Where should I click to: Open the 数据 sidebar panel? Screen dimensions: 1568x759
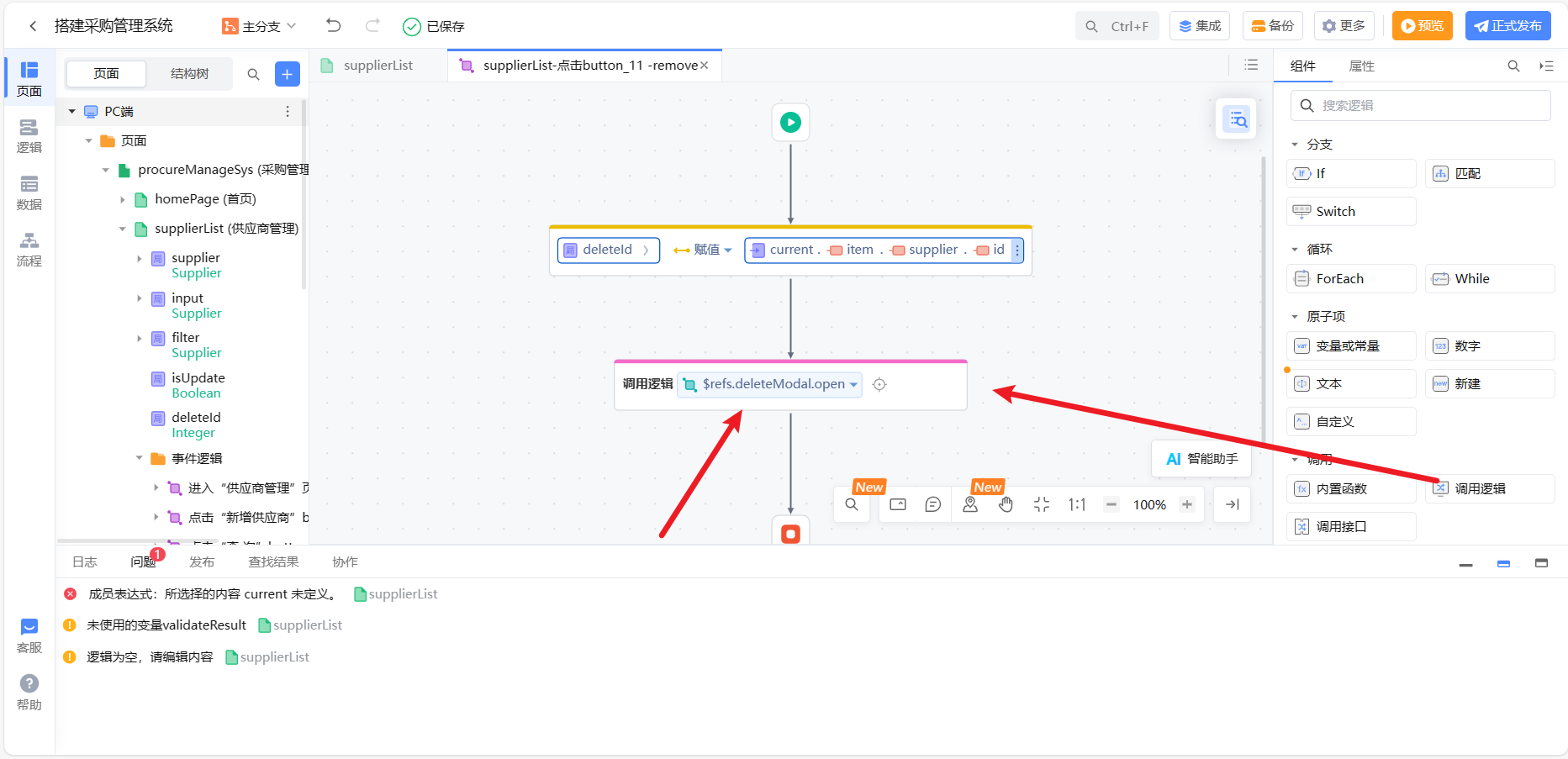(29, 192)
